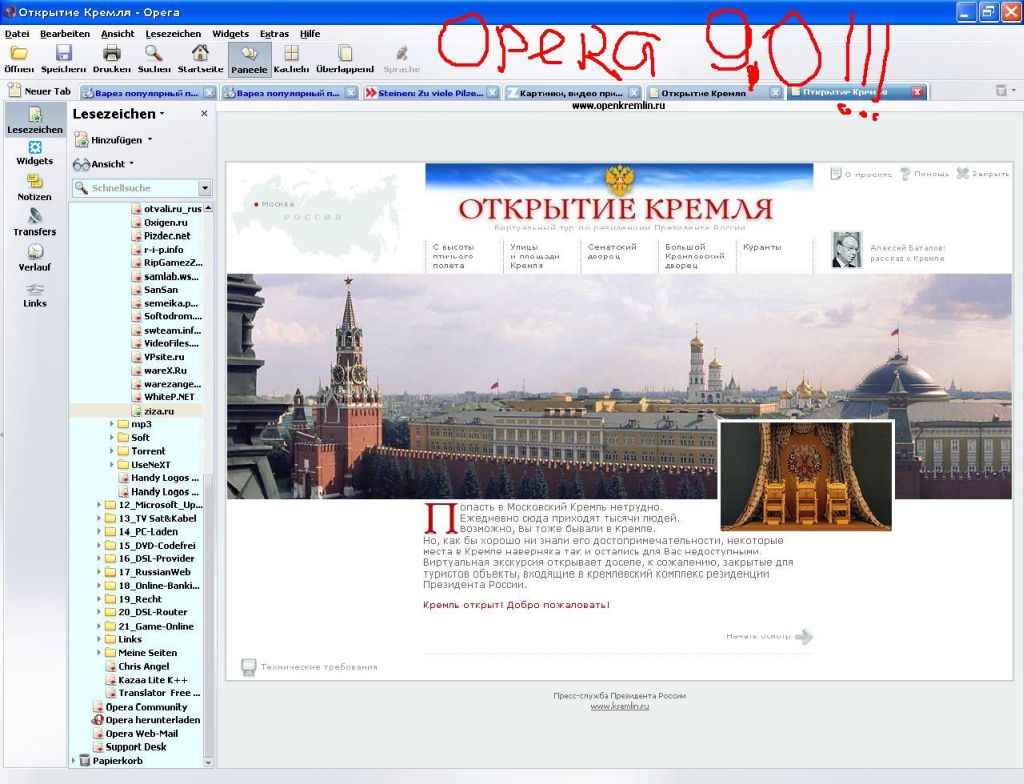Expand the 12_Microsoft_Up folder
The image size is (1024, 784).
tap(99, 505)
